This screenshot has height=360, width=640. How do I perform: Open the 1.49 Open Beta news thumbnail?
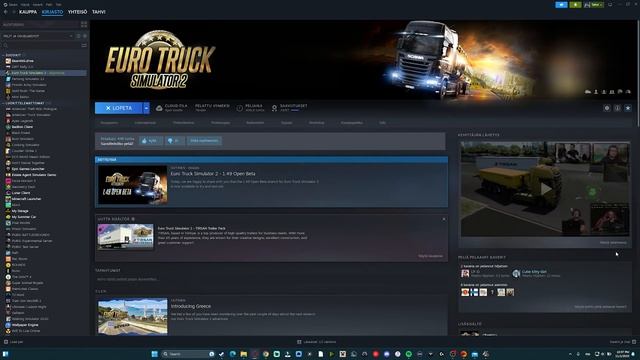(x=133, y=185)
